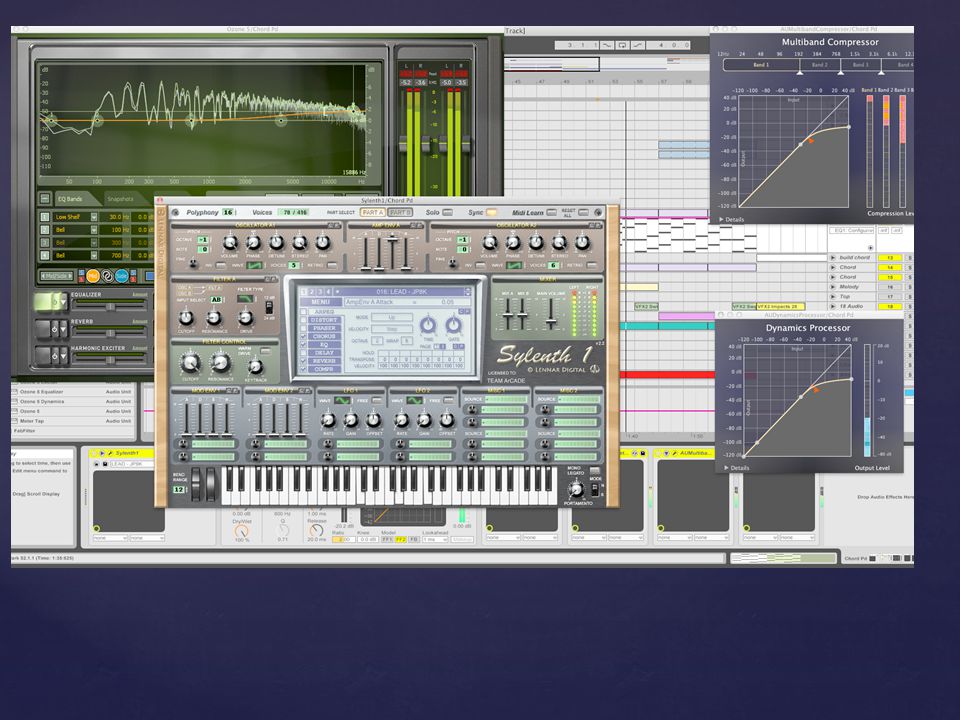Click the Oscillator A2 Volume knob
The image size is (960, 720).
pyautogui.click(x=489, y=243)
